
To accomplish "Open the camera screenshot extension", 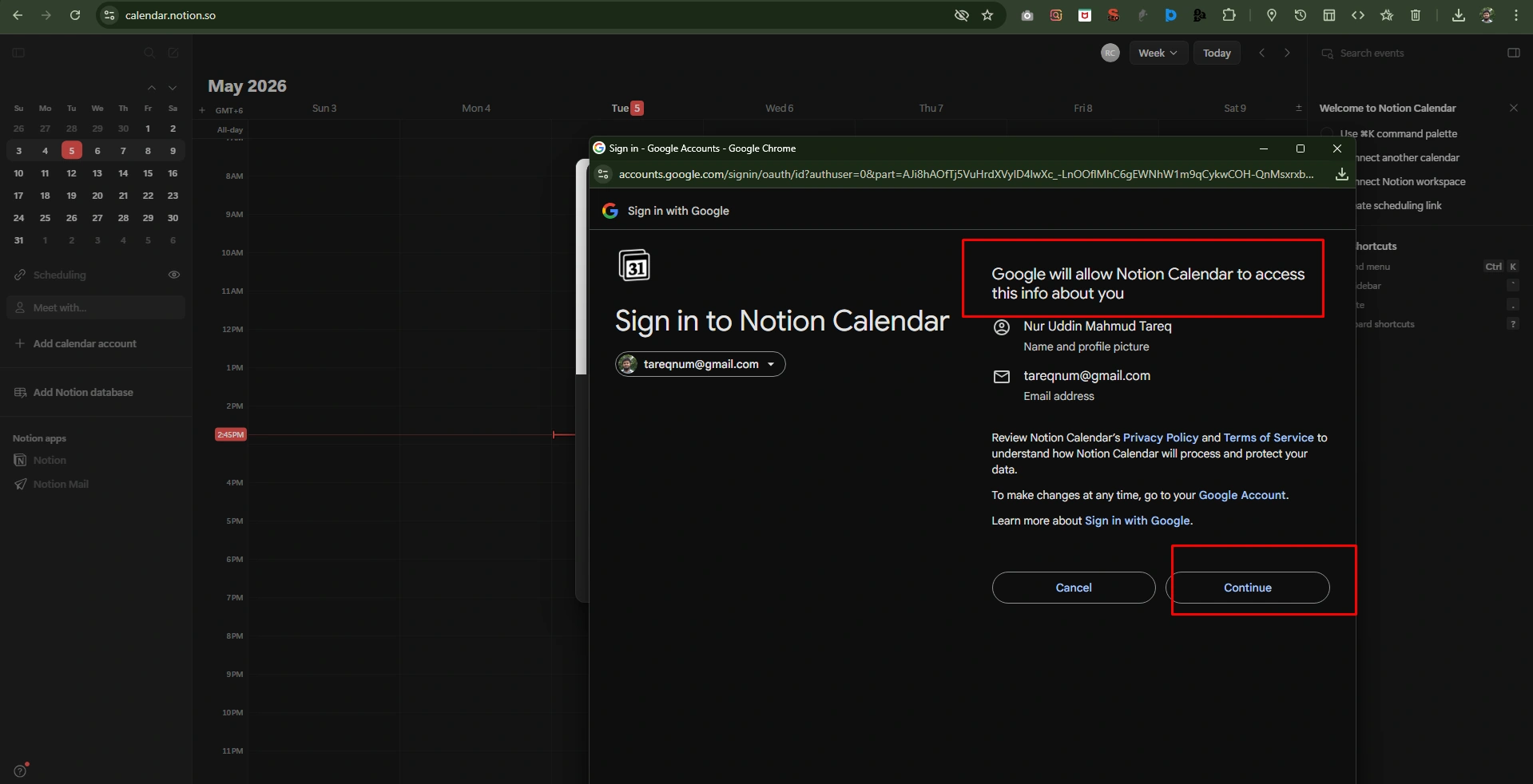I will tap(1027, 15).
